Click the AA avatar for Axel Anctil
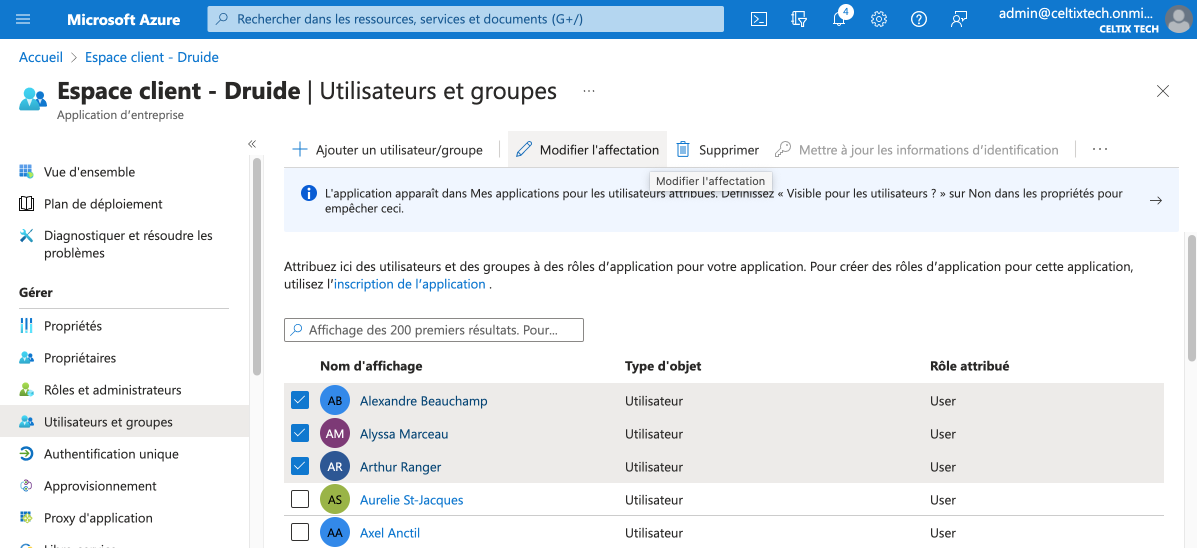Image resolution: width=1197 pixels, height=548 pixels. tap(334, 533)
